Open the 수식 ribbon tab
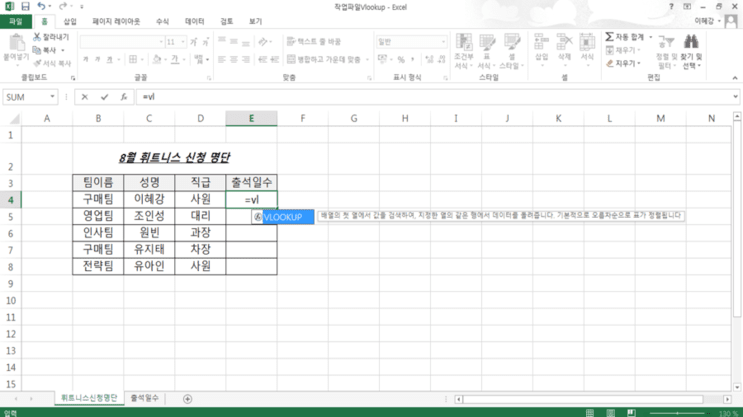 tap(163, 21)
